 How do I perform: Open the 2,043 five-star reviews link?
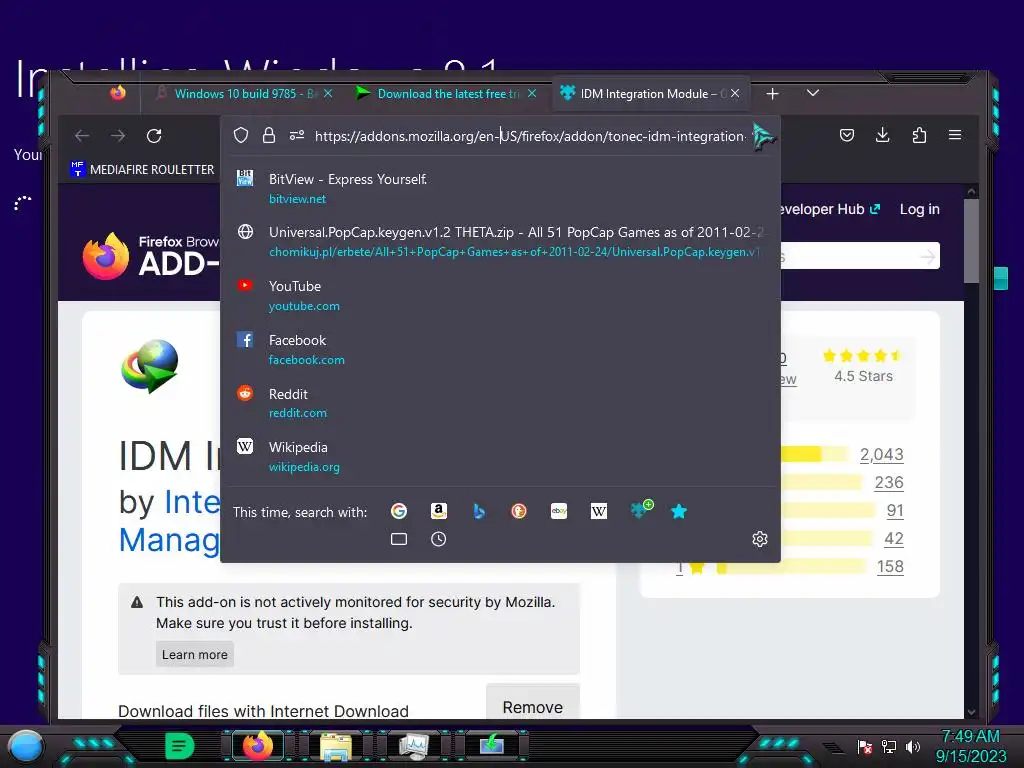pyautogui.click(x=881, y=455)
